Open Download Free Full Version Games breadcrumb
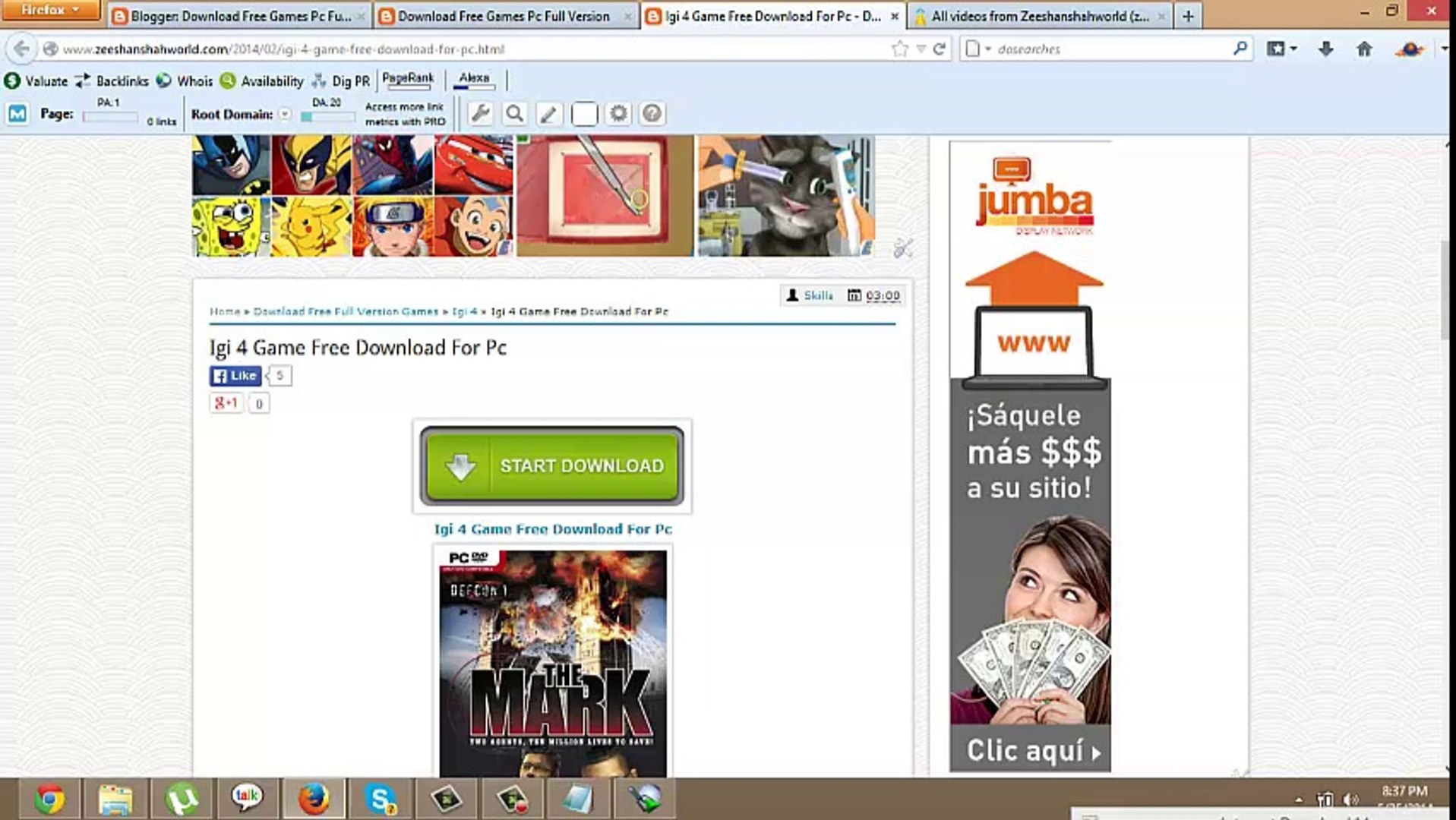1456x820 pixels. click(346, 311)
